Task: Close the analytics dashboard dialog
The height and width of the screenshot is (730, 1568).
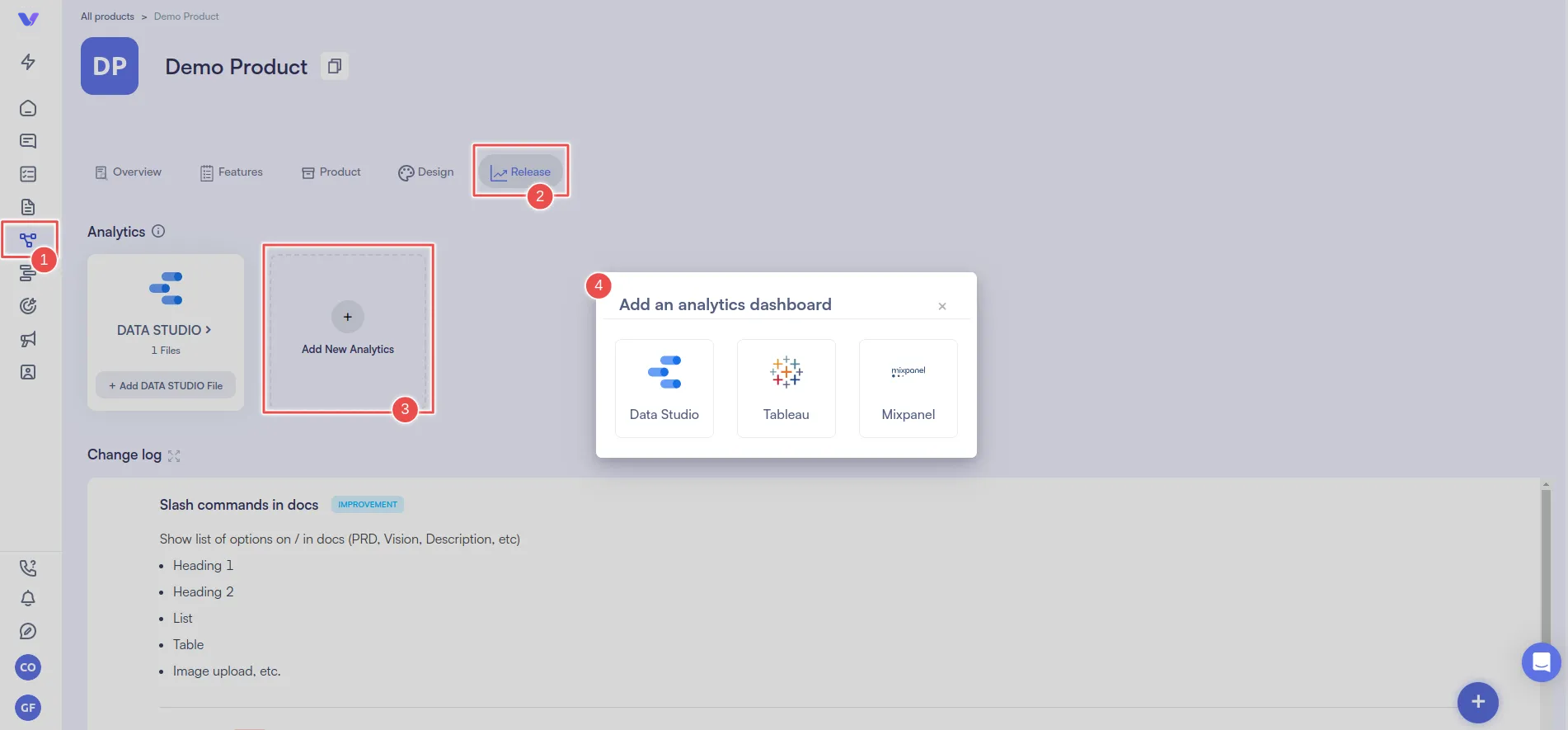Action: click(942, 306)
